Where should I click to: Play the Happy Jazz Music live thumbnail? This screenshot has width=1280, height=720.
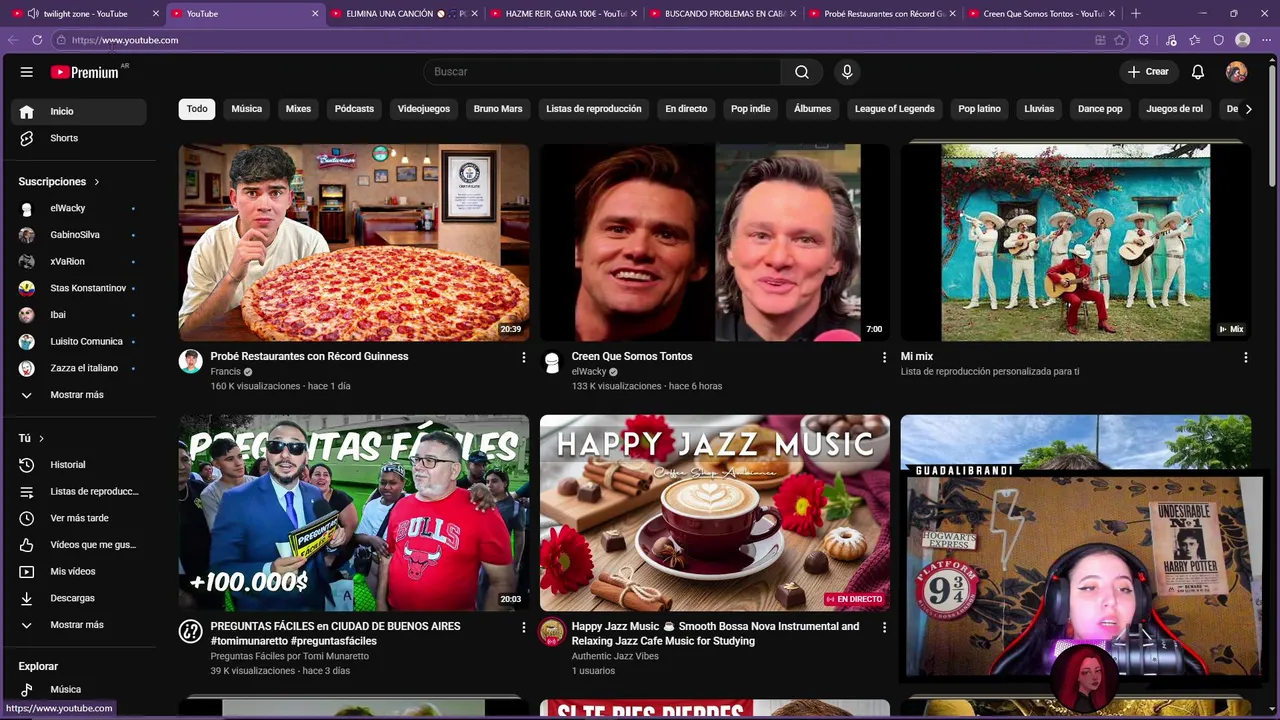pyautogui.click(x=714, y=513)
